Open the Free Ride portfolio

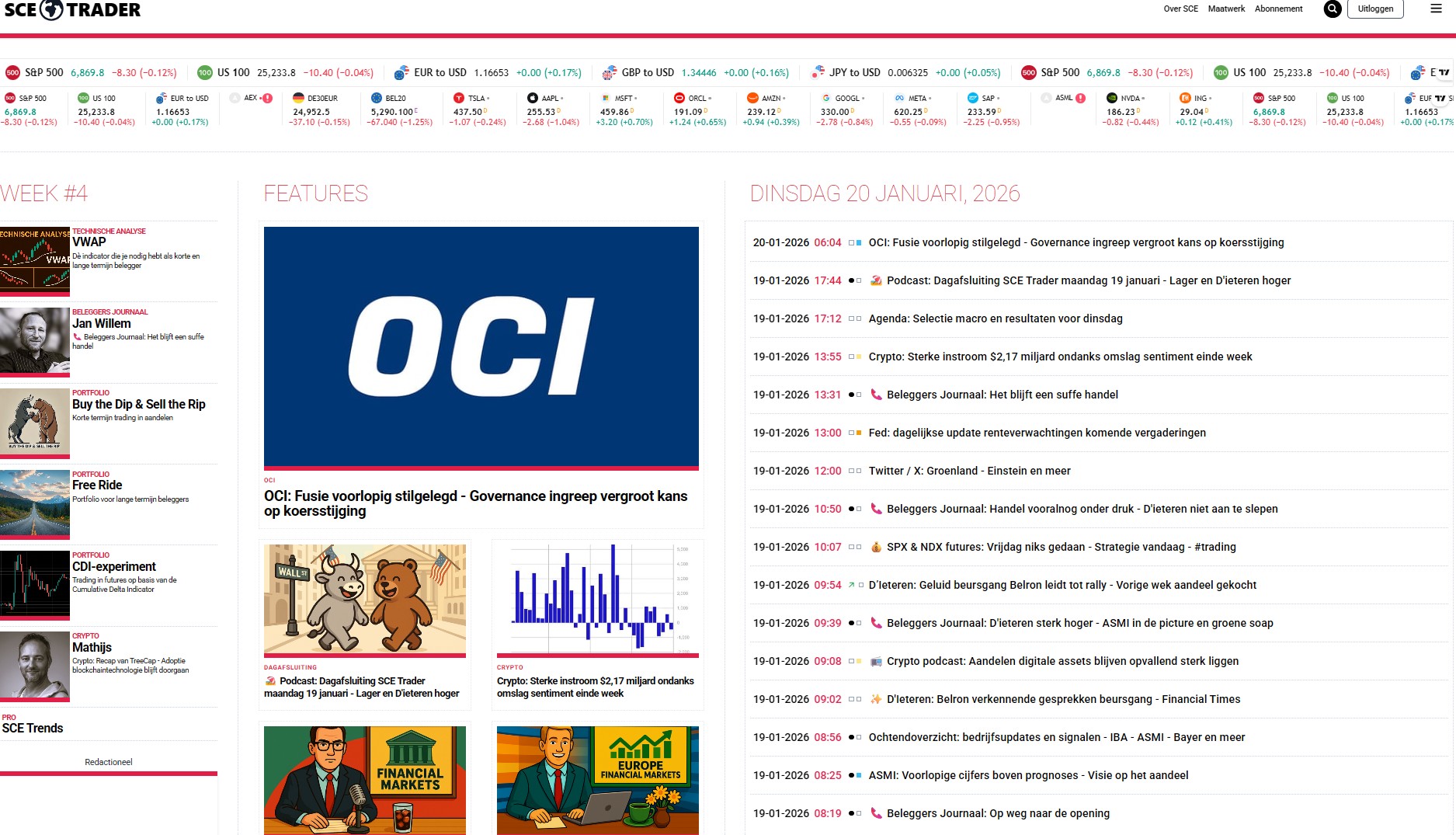[97, 485]
